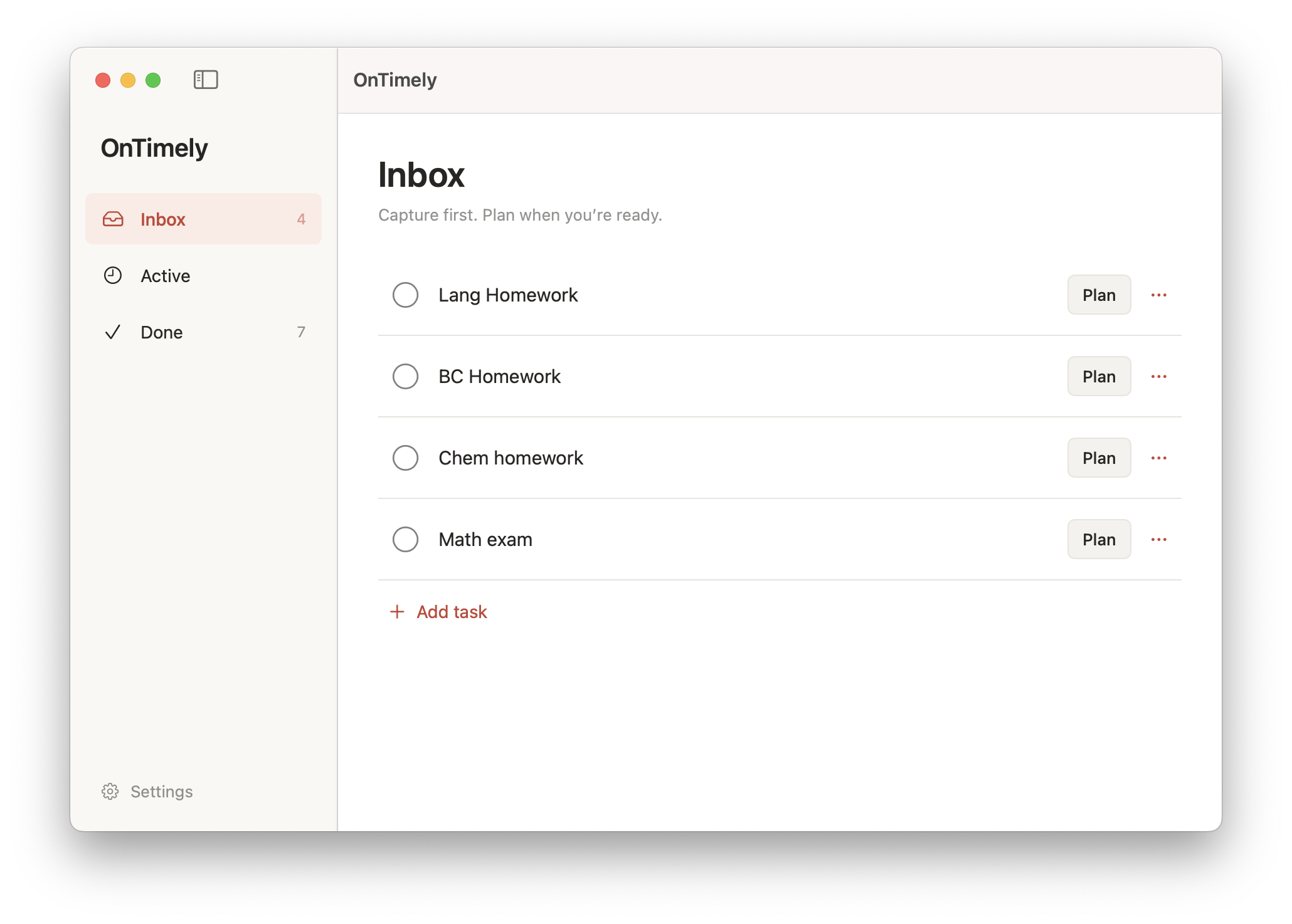Open more options for Math exam
This screenshot has width=1292, height=924.
point(1159,540)
